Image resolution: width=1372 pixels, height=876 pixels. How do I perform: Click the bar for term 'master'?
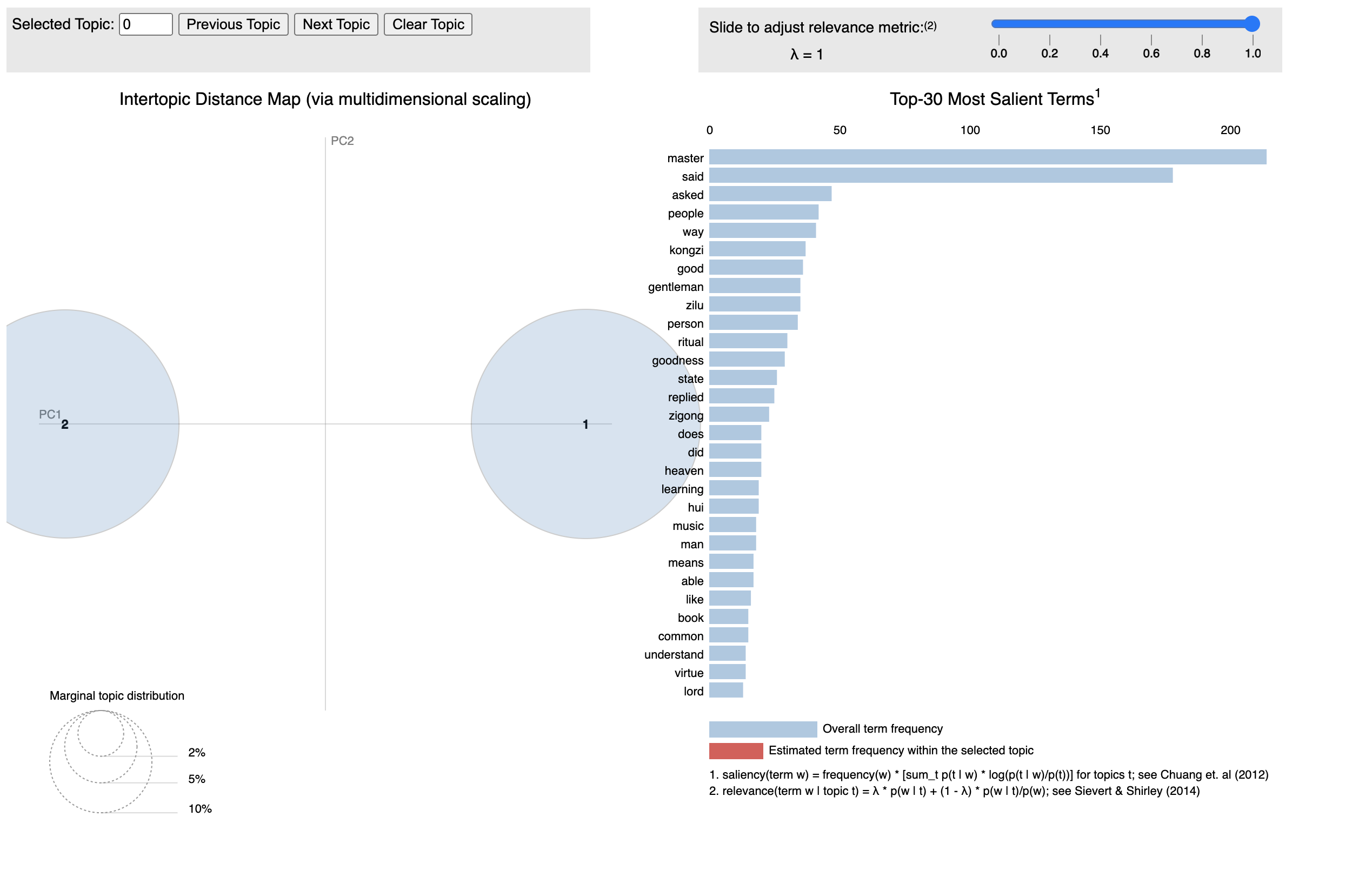tap(987, 157)
